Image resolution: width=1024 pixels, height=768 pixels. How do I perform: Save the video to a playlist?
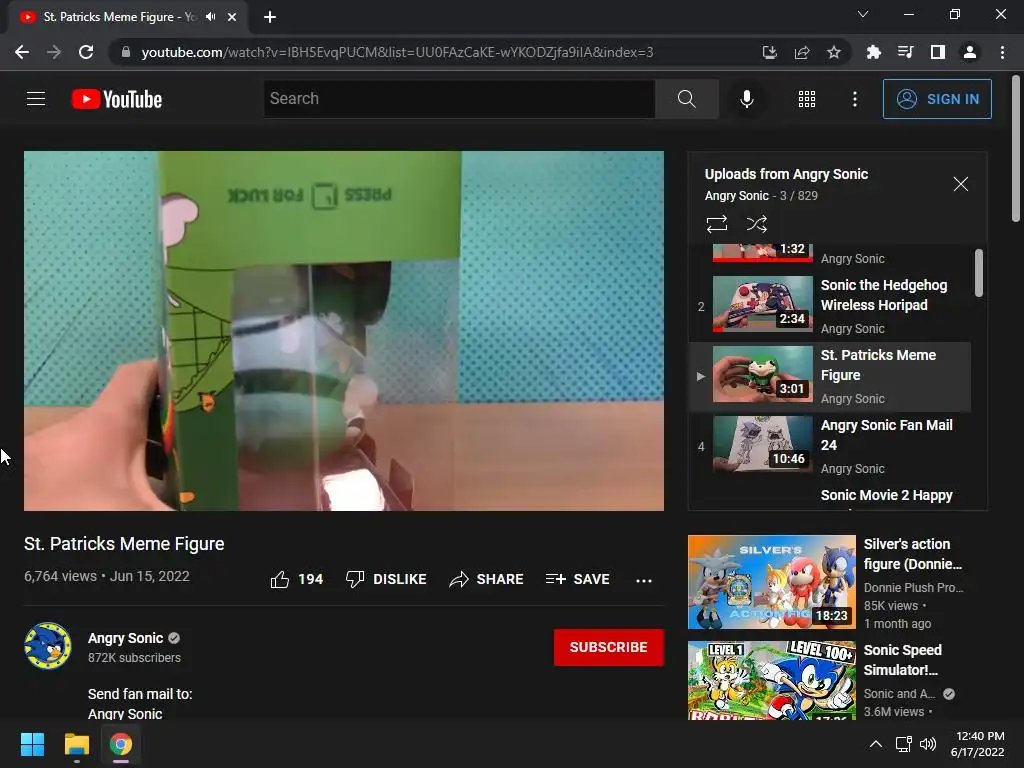click(578, 579)
